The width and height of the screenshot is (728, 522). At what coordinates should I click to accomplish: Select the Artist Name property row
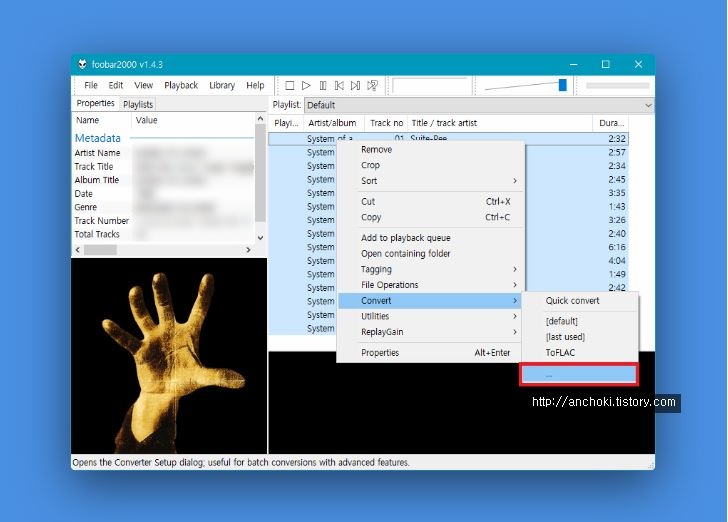(x=164, y=153)
